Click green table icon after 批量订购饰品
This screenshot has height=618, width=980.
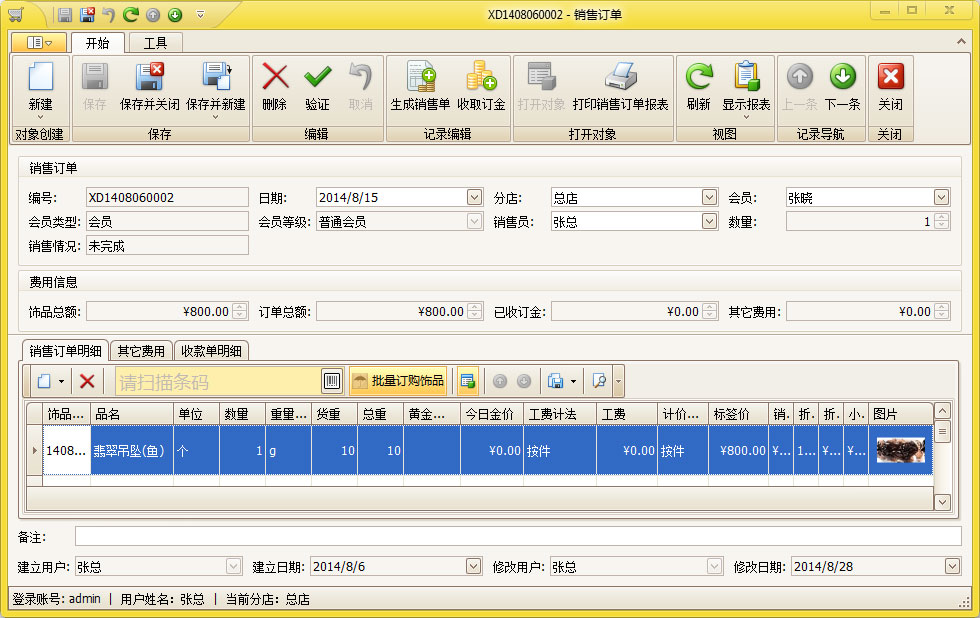pyautogui.click(x=468, y=381)
